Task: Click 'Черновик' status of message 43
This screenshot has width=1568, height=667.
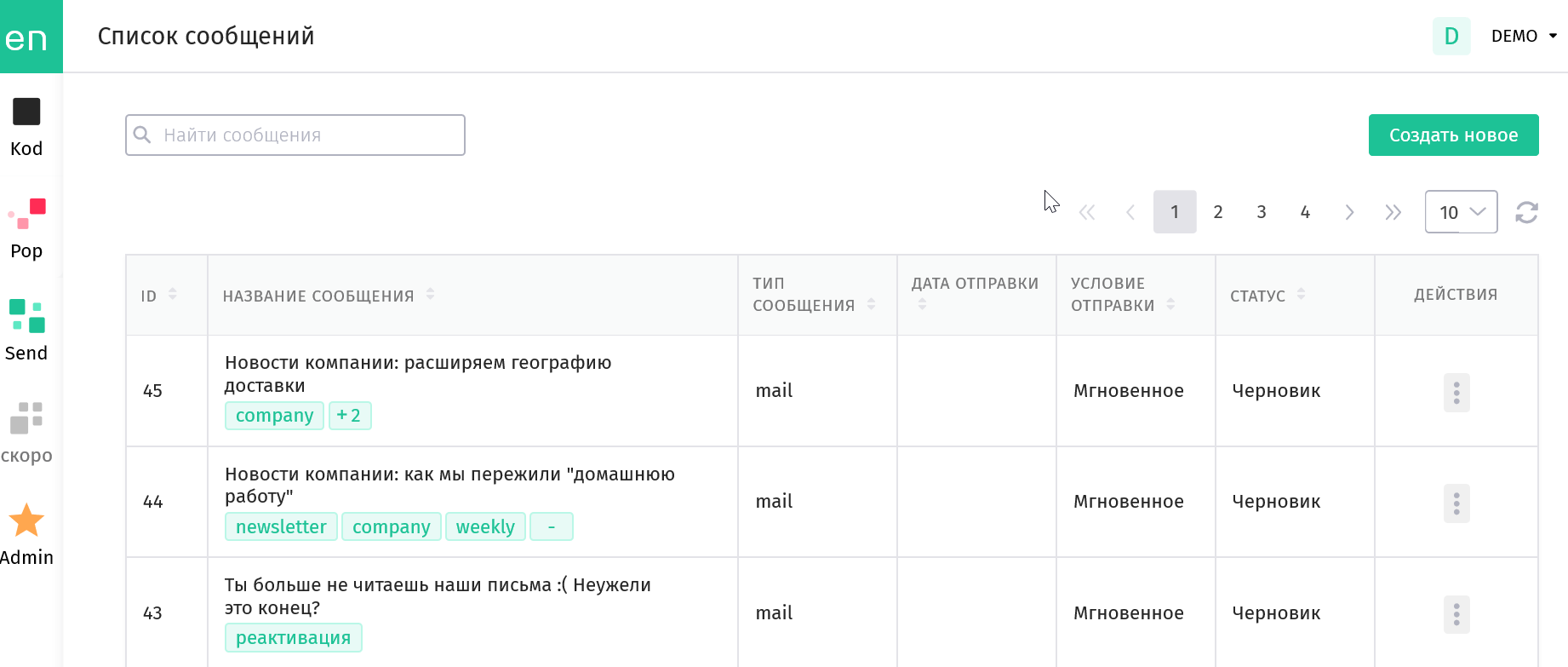Action: click(x=1276, y=613)
